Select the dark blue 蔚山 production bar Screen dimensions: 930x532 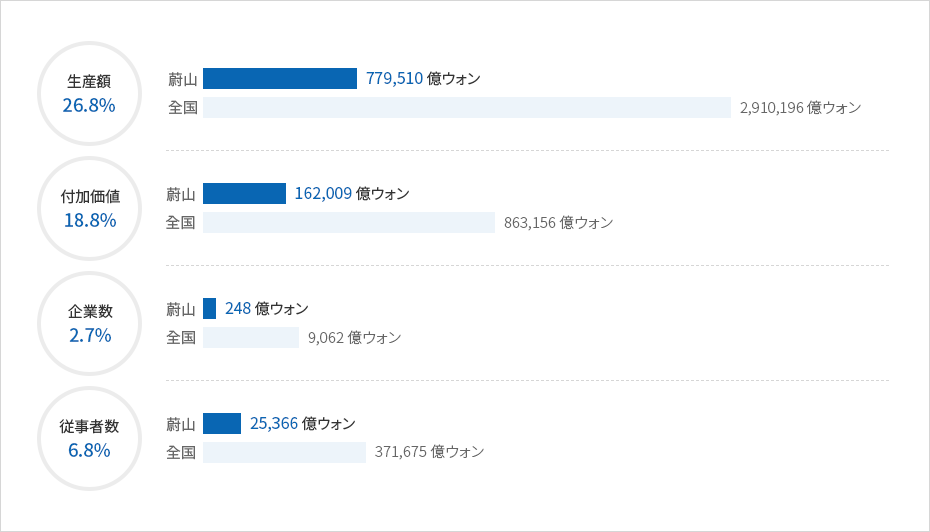[x=280, y=78]
